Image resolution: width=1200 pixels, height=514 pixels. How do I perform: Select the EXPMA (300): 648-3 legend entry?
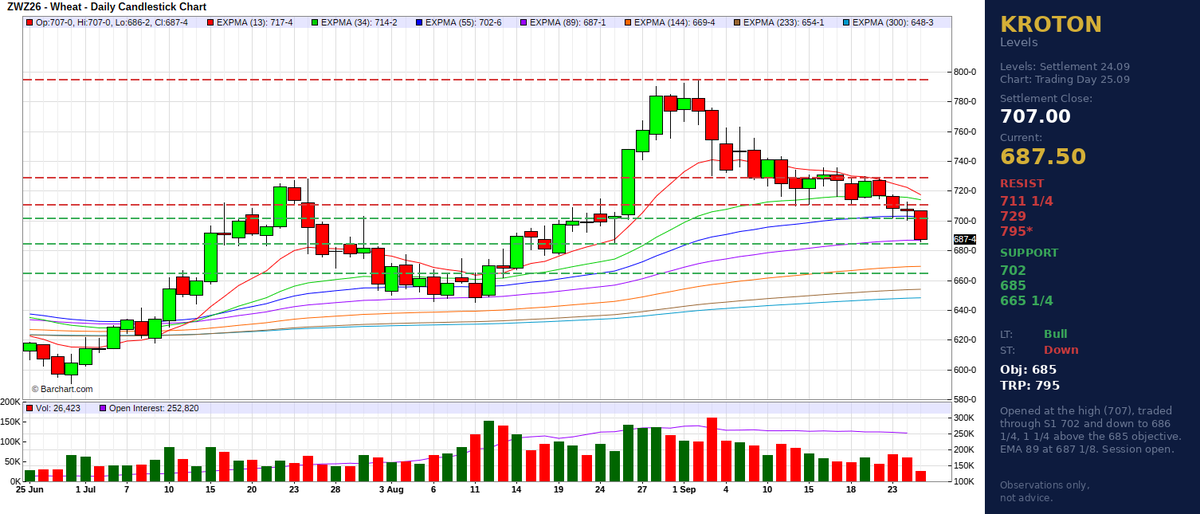tap(888, 21)
